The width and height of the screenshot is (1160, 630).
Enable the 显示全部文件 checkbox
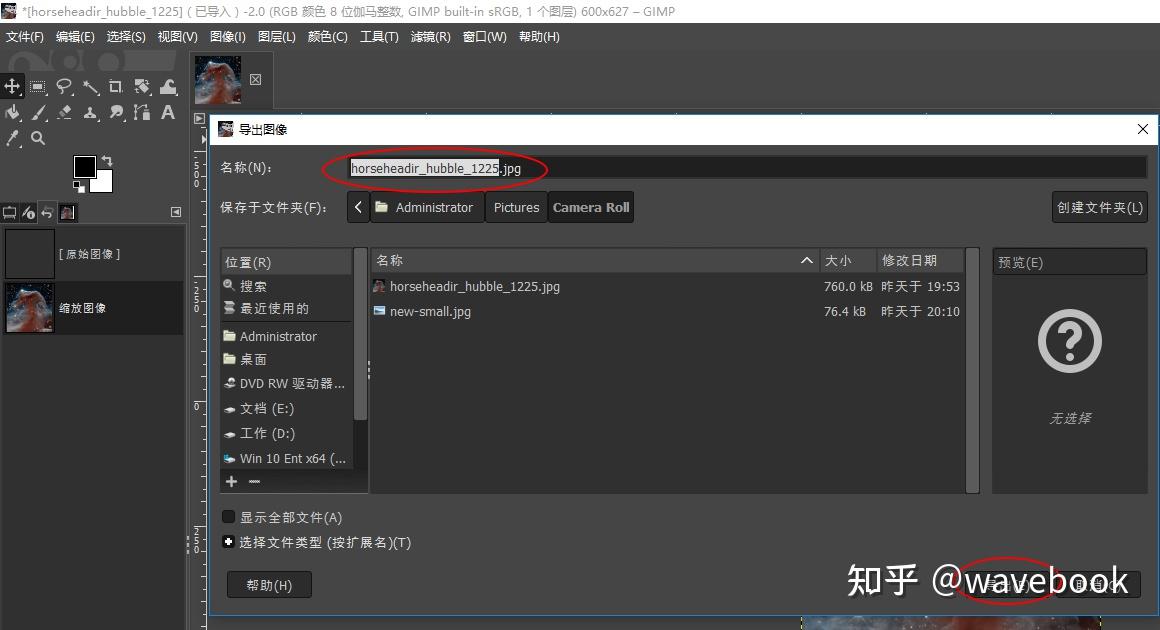(229, 517)
